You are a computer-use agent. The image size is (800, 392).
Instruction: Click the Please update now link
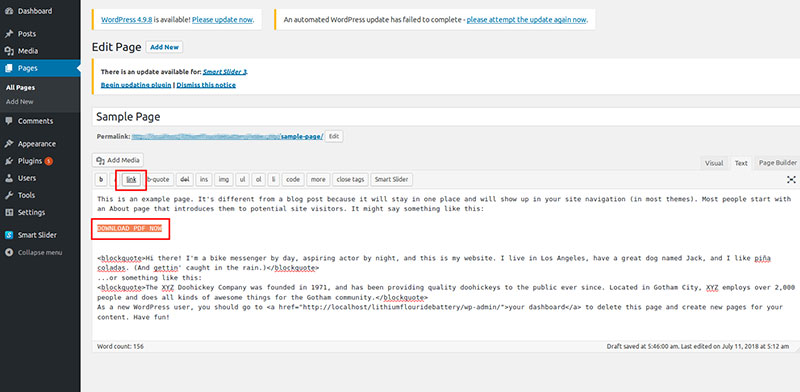(x=222, y=20)
